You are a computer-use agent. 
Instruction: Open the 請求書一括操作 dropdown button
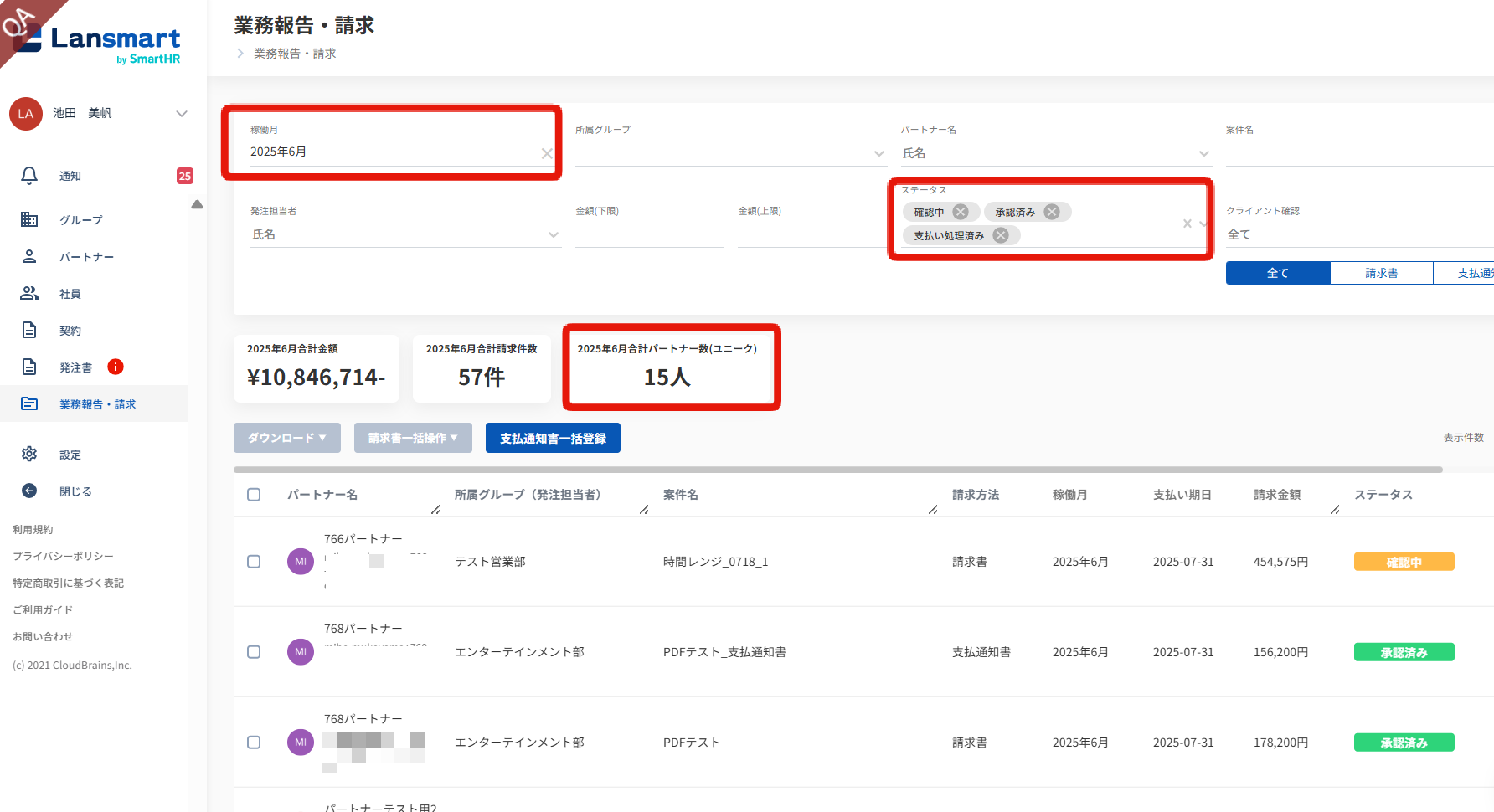(x=413, y=438)
